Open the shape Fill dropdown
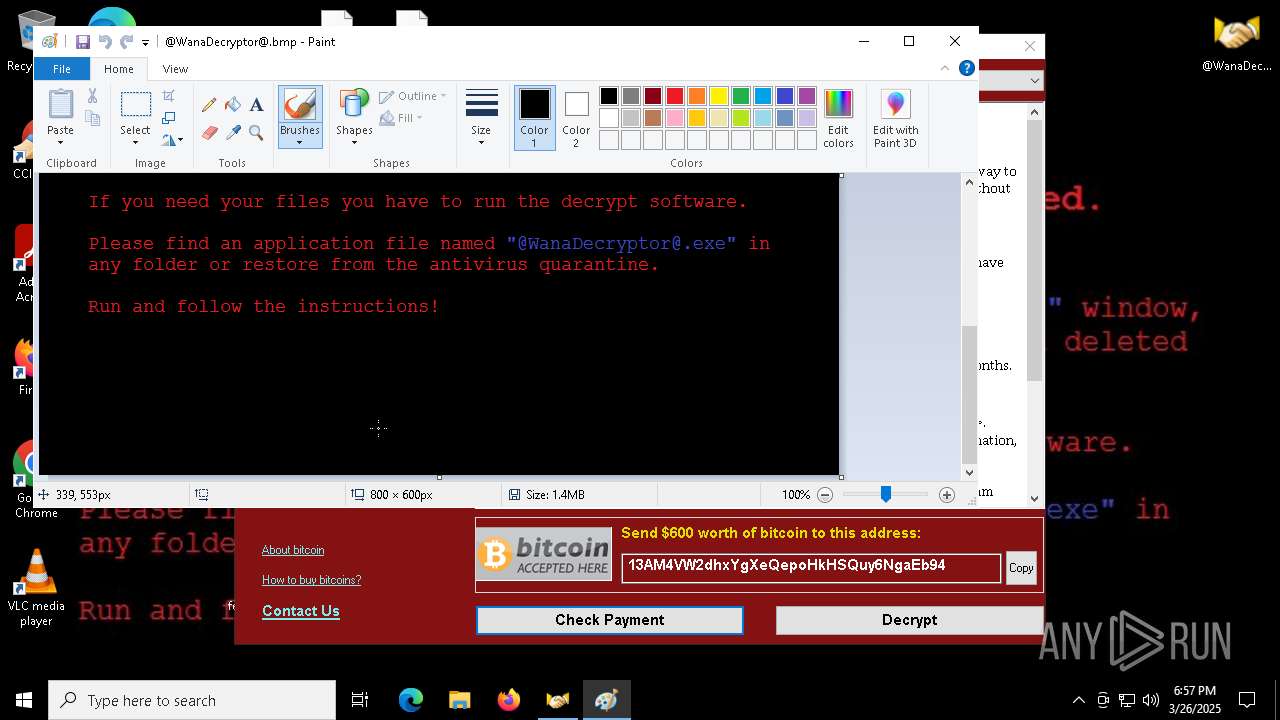 tap(401, 118)
